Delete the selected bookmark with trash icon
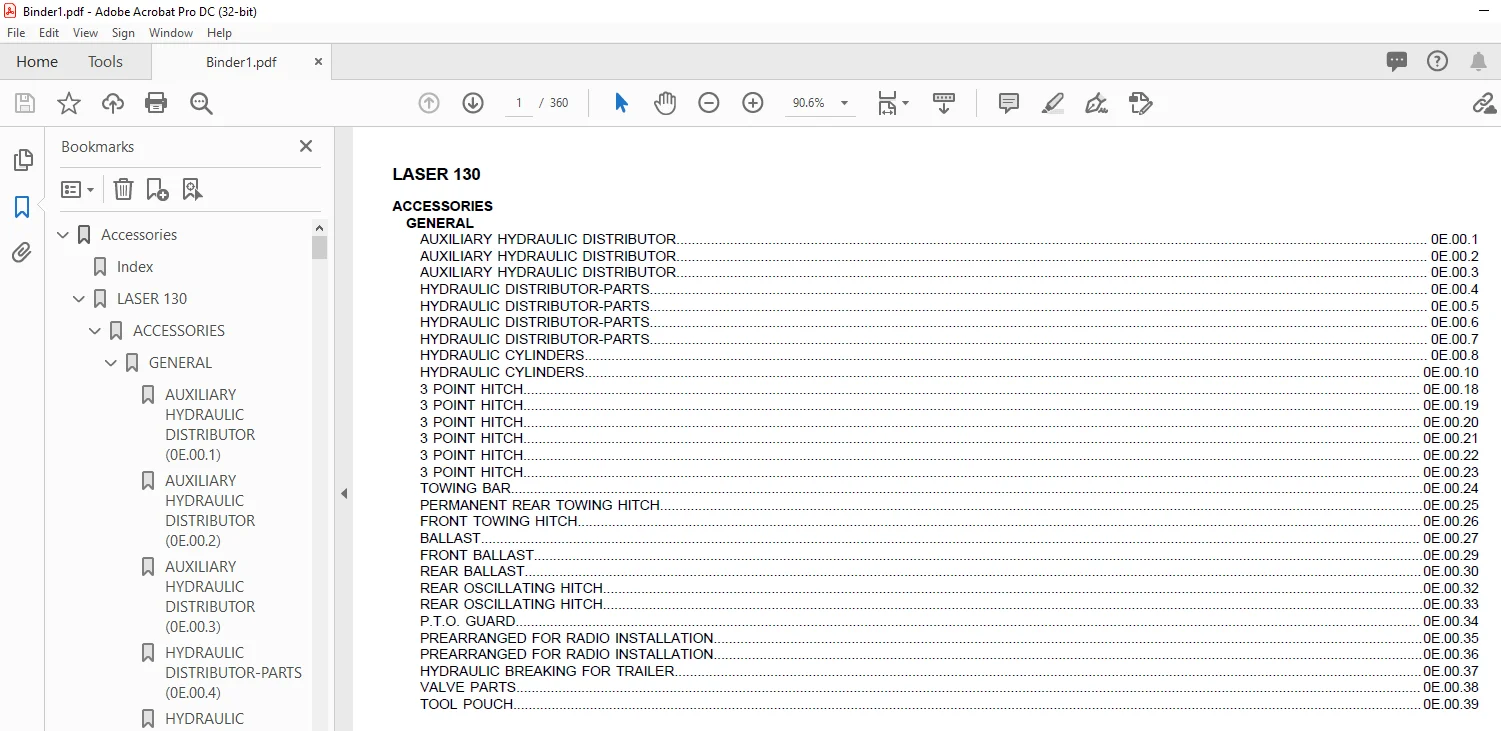1501x731 pixels. coord(123,189)
